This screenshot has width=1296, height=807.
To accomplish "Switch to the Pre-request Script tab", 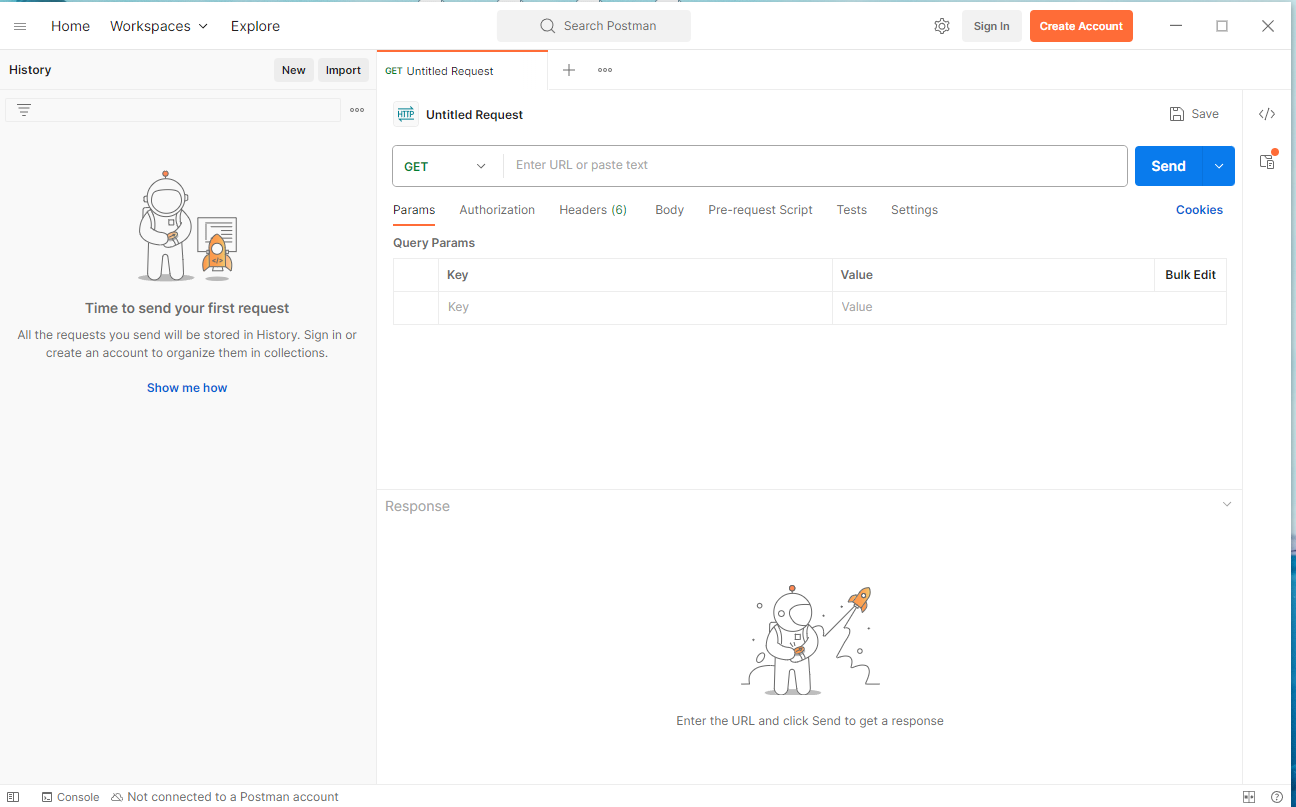I will pos(760,210).
